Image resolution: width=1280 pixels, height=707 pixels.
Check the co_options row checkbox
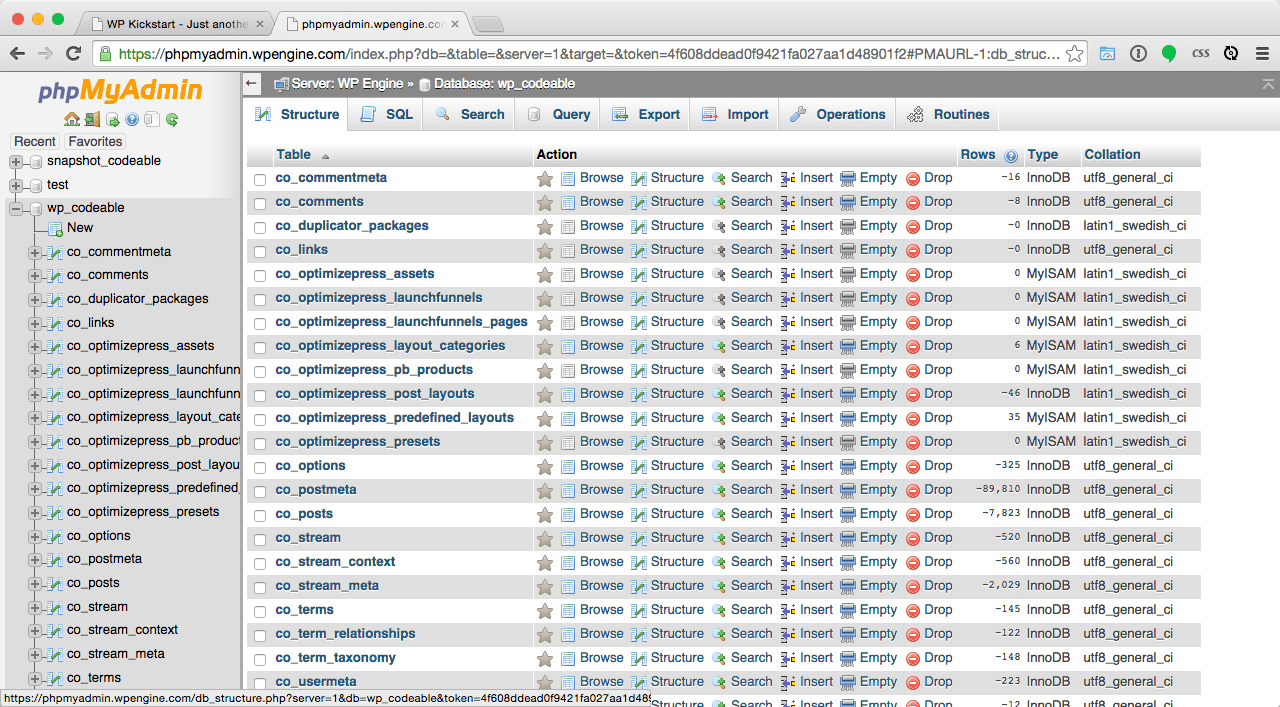260,468
